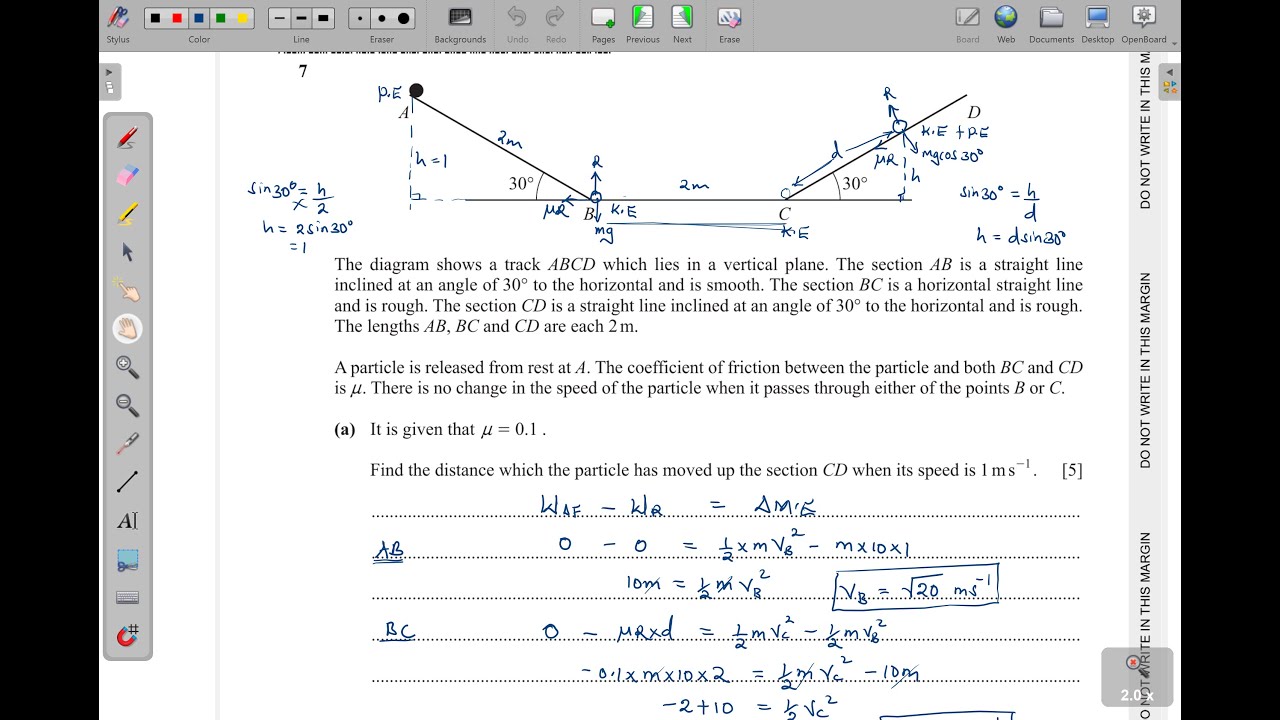Show the virtual keyboard
The height and width of the screenshot is (720, 1280).
[127, 597]
